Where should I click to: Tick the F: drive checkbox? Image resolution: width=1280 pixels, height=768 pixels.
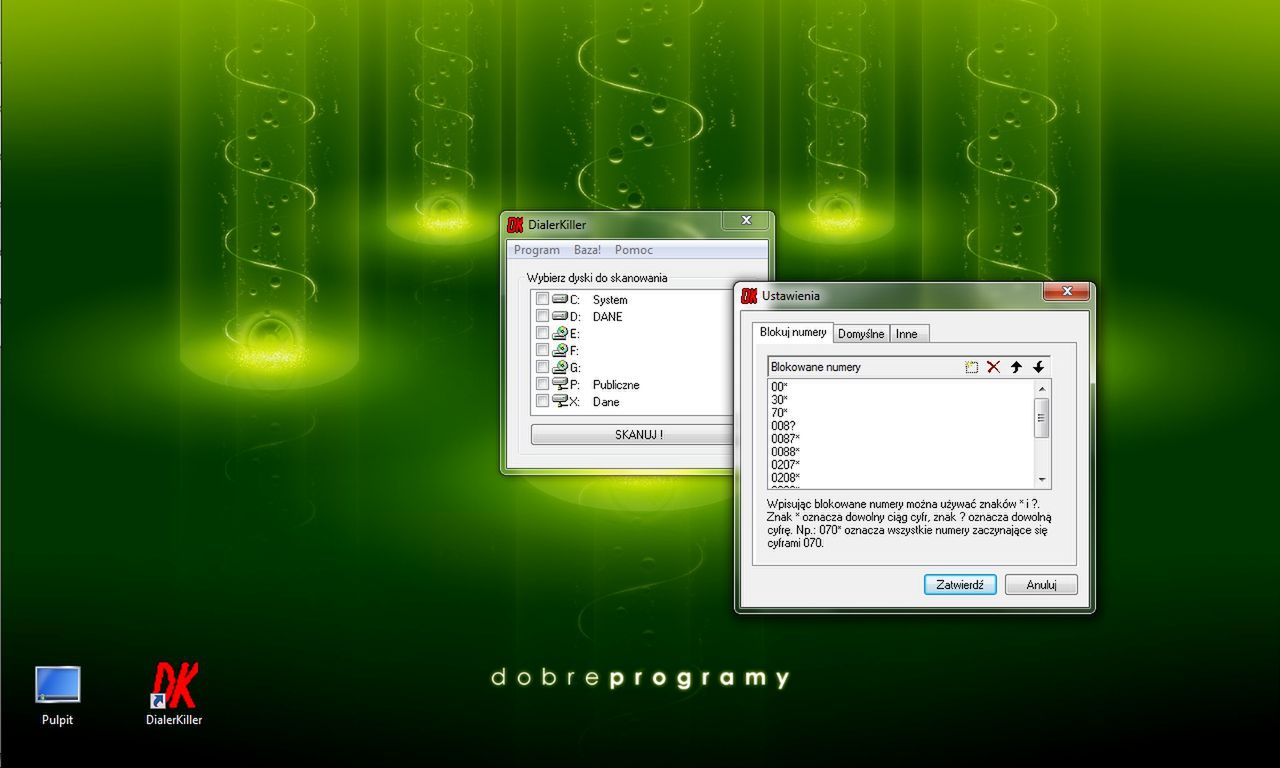(x=542, y=350)
